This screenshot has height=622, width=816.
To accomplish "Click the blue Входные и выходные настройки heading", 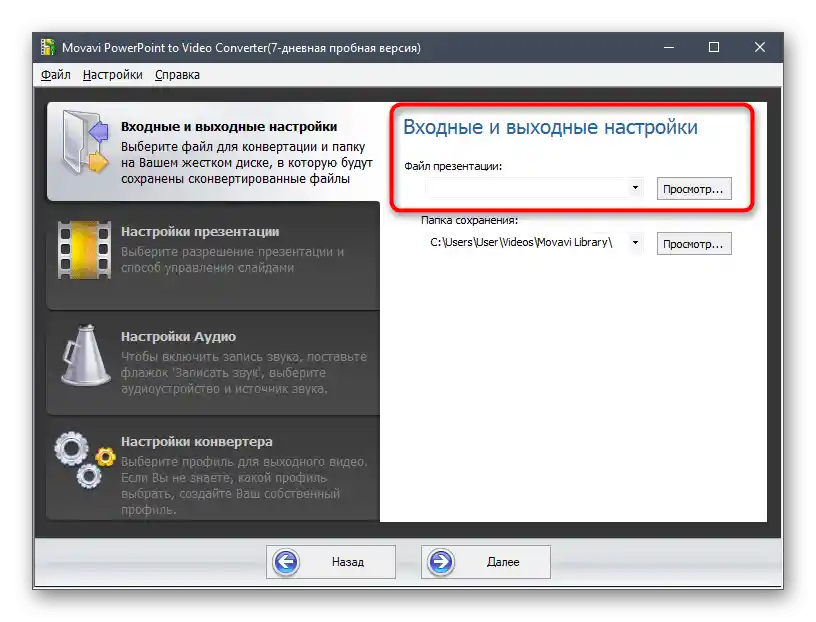I will [550, 127].
